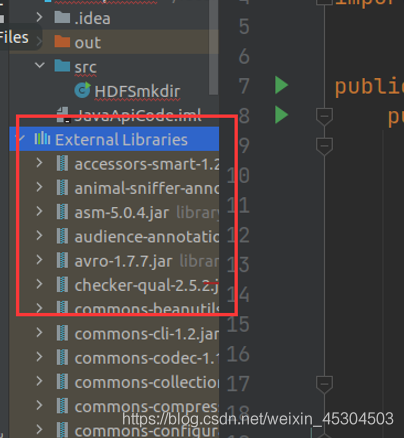Viewport: 404px width, 438px height.
Task: Fold the code block end at line 17
Action: coord(324,384)
